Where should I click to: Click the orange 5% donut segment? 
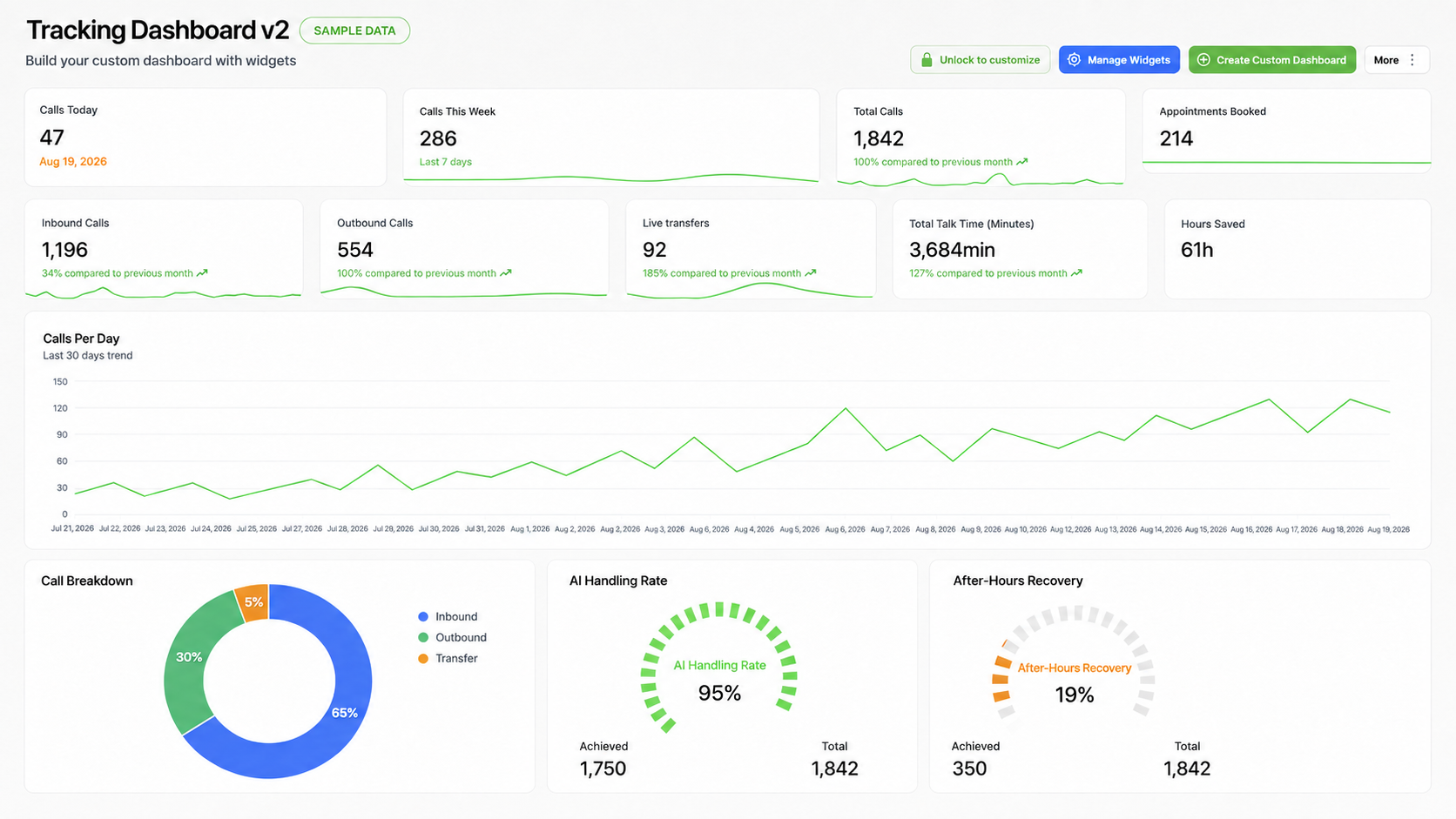pos(253,602)
